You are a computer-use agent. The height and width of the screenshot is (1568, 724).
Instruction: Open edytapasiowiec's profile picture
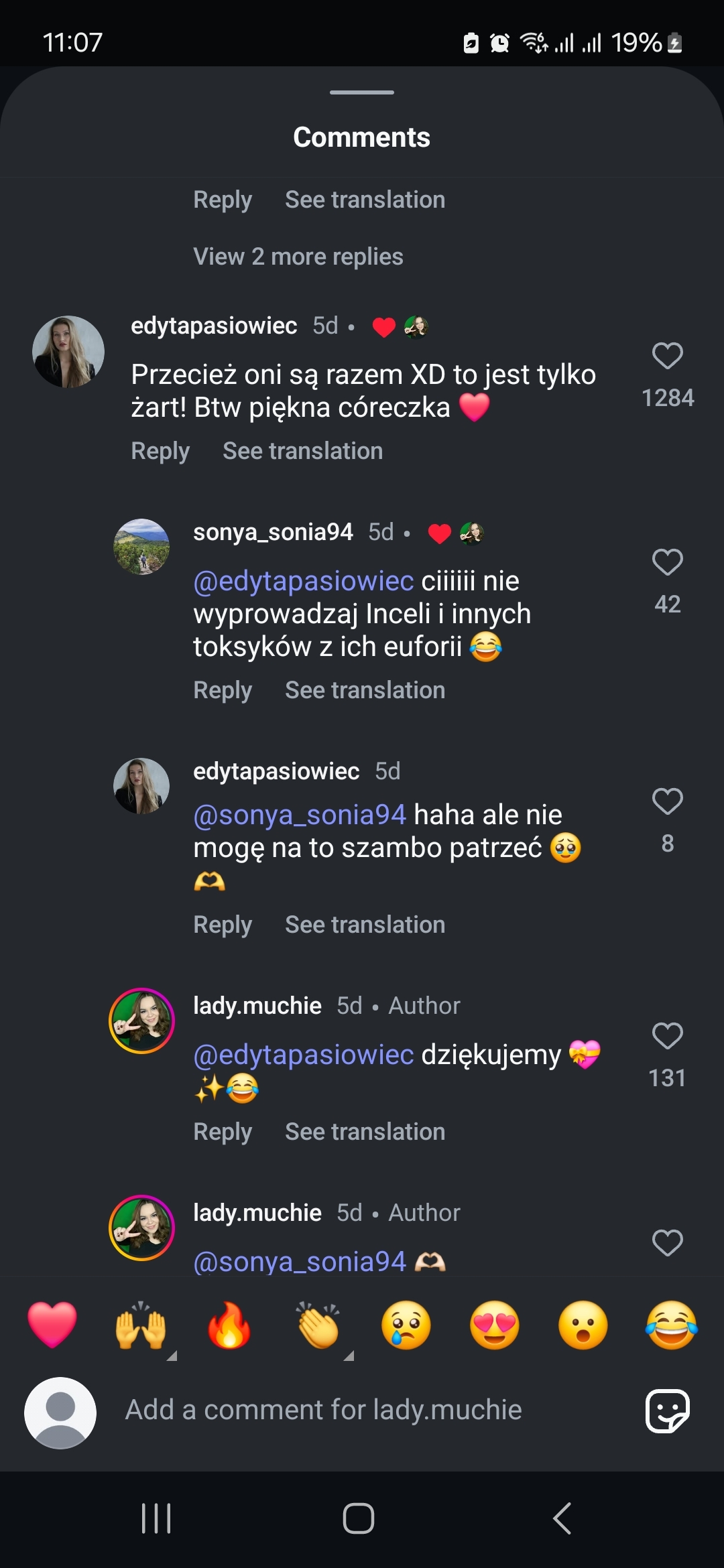(68, 352)
